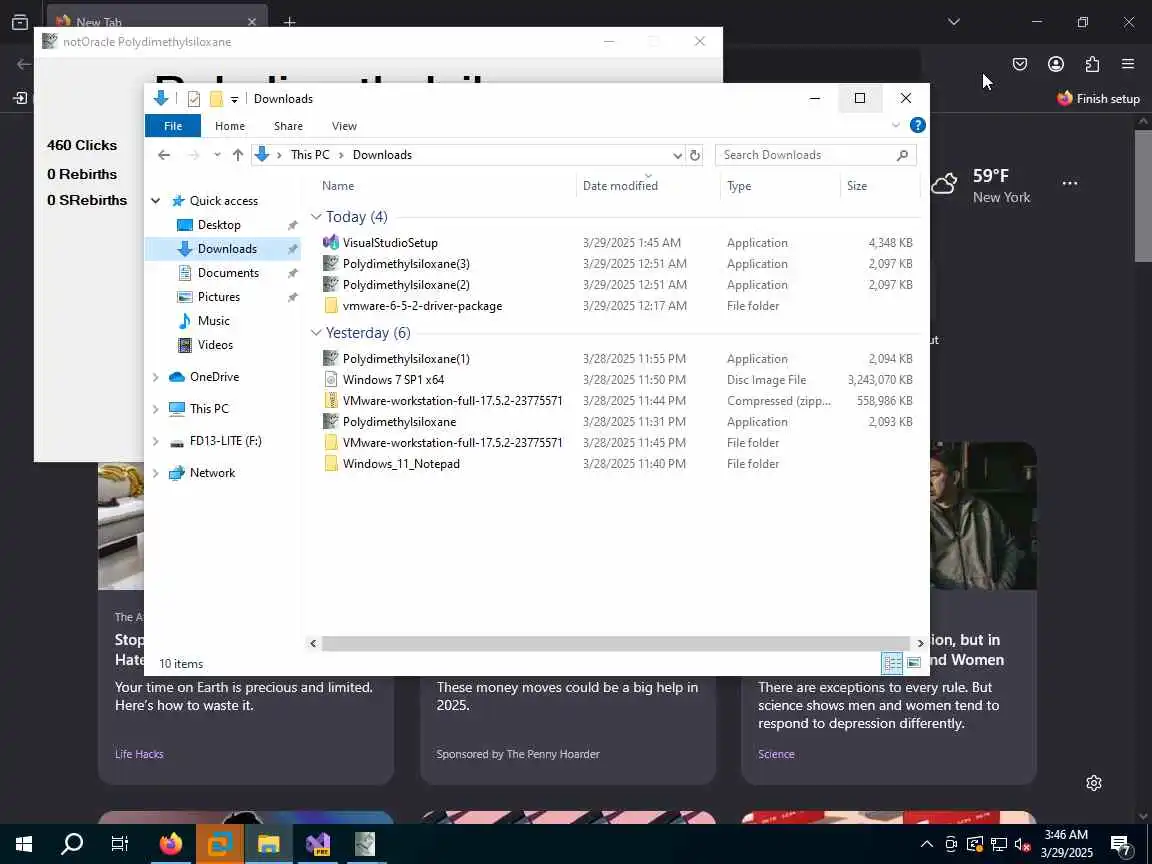Image resolution: width=1152 pixels, height=864 pixels.
Task: Sort by Date modified column header
Action: click(x=649, y=186)
